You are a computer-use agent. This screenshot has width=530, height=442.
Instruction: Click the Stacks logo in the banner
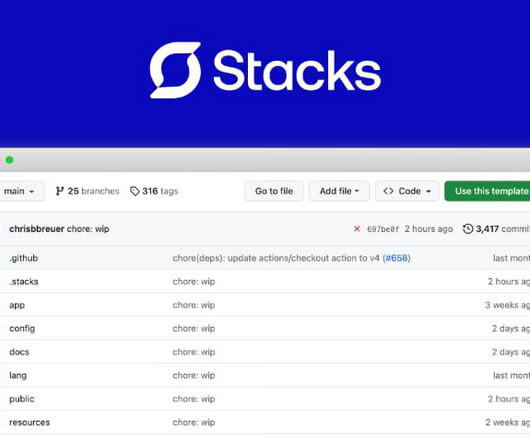(265, 70)
